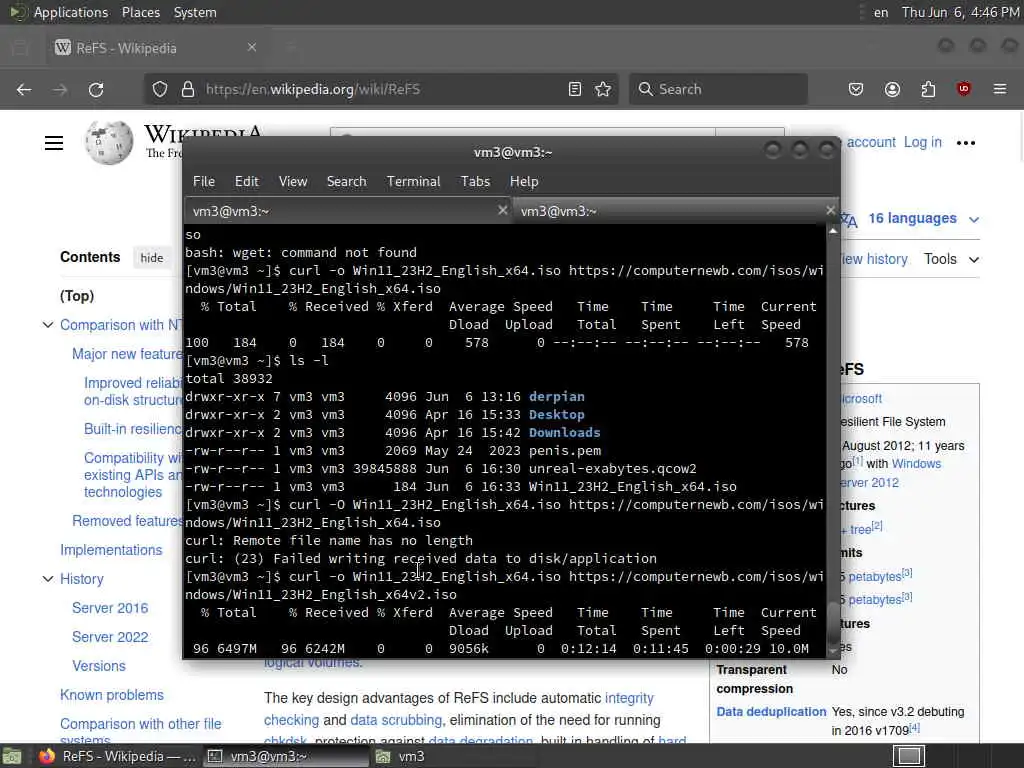Open the Tools dropdown on Wikipedia
Screen dimensions: 1024x768
pyautogui.click(x=951, y=259)
